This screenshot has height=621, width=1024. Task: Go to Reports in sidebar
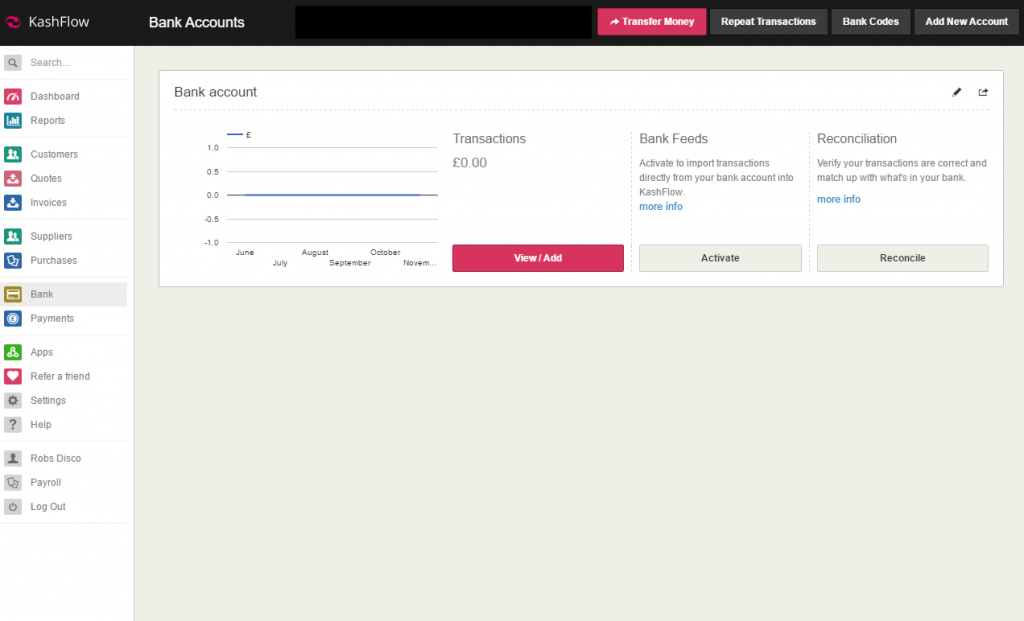click(48, 121)
